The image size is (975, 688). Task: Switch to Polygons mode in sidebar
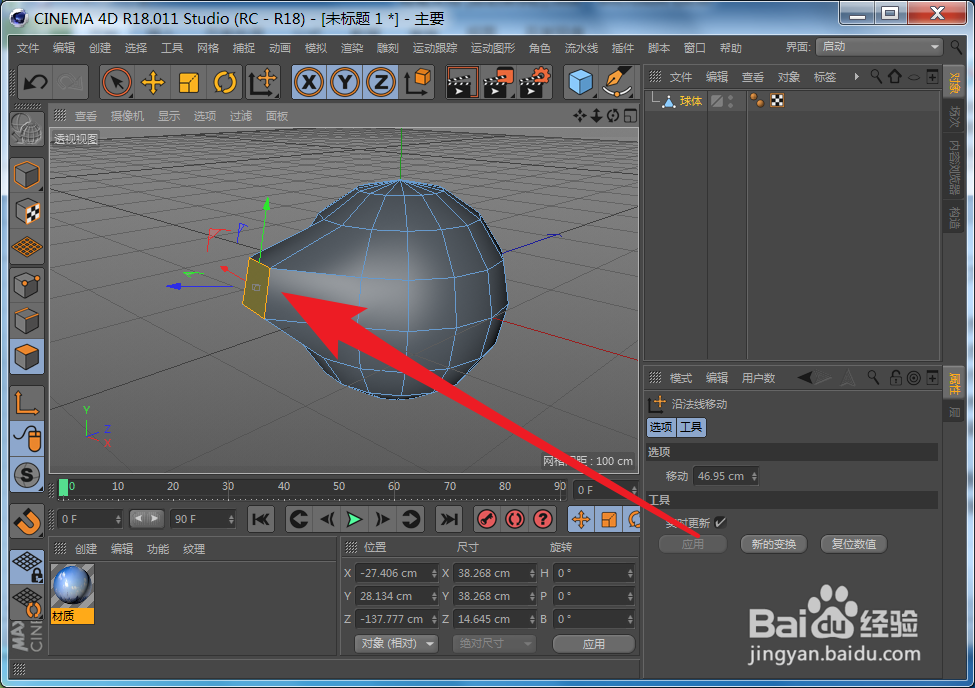(x=27, y=357)
